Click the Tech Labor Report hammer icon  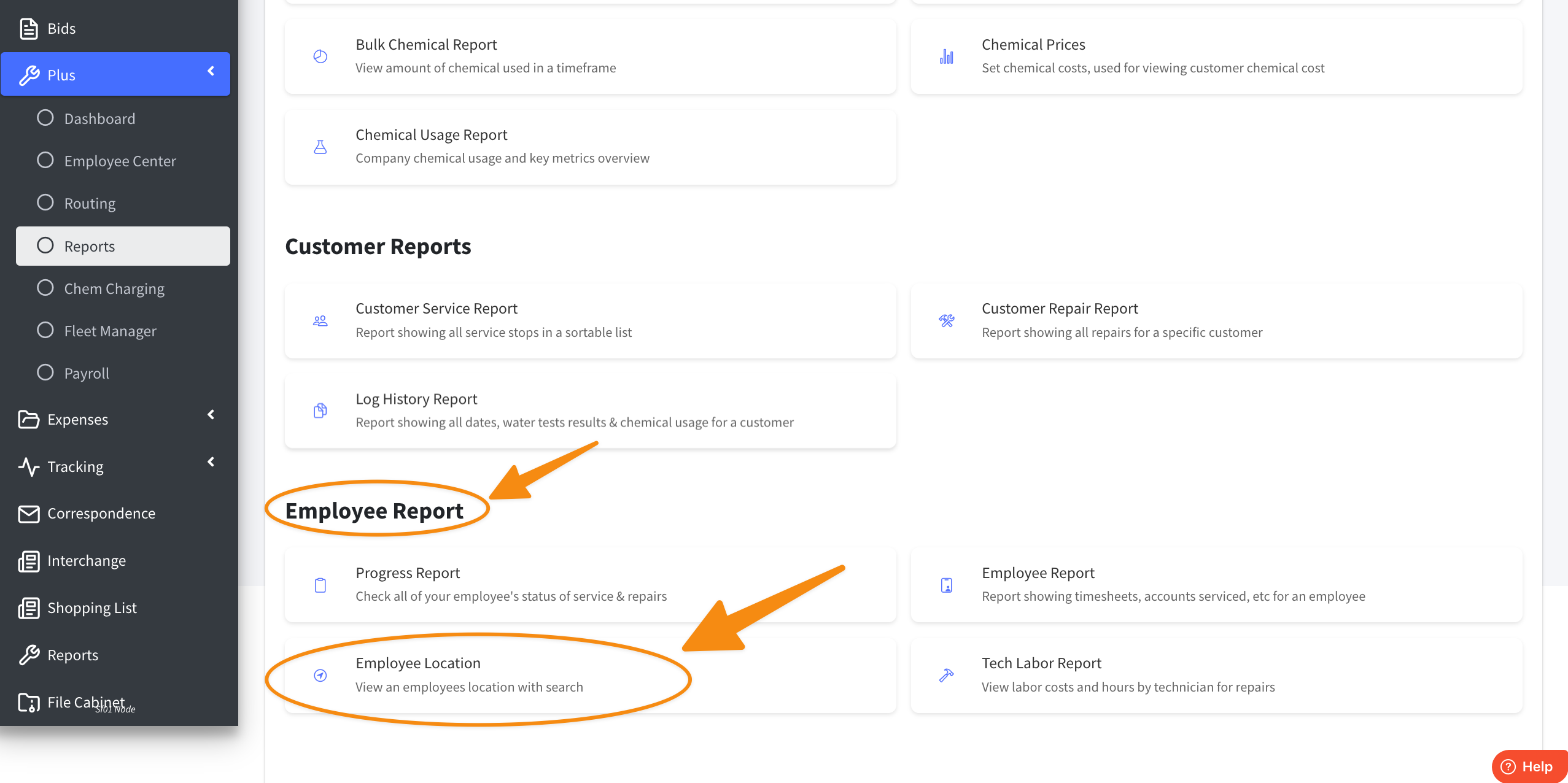pos(946,675)
